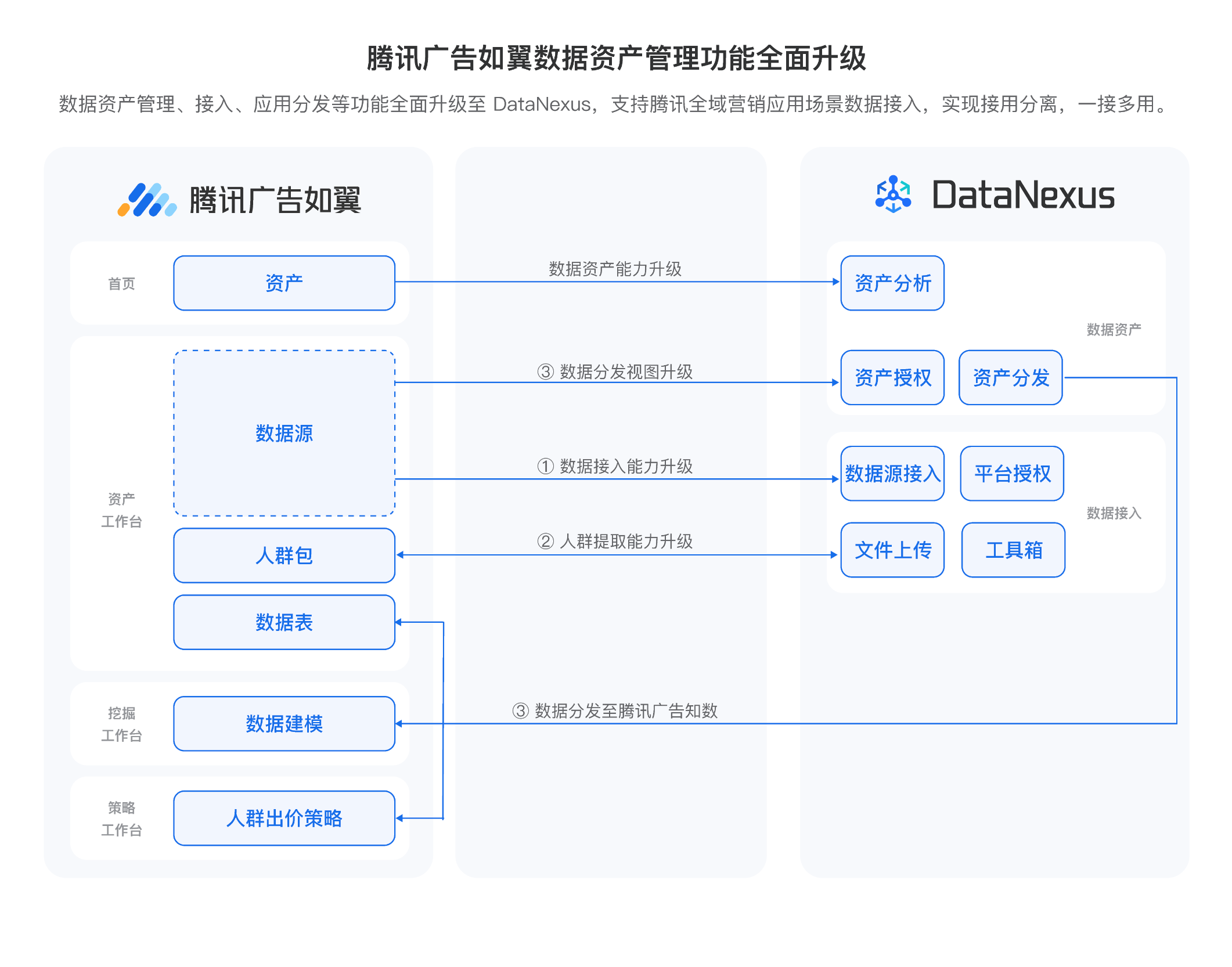
Task: Select the 文件上传 box
Action: [892, 550]
